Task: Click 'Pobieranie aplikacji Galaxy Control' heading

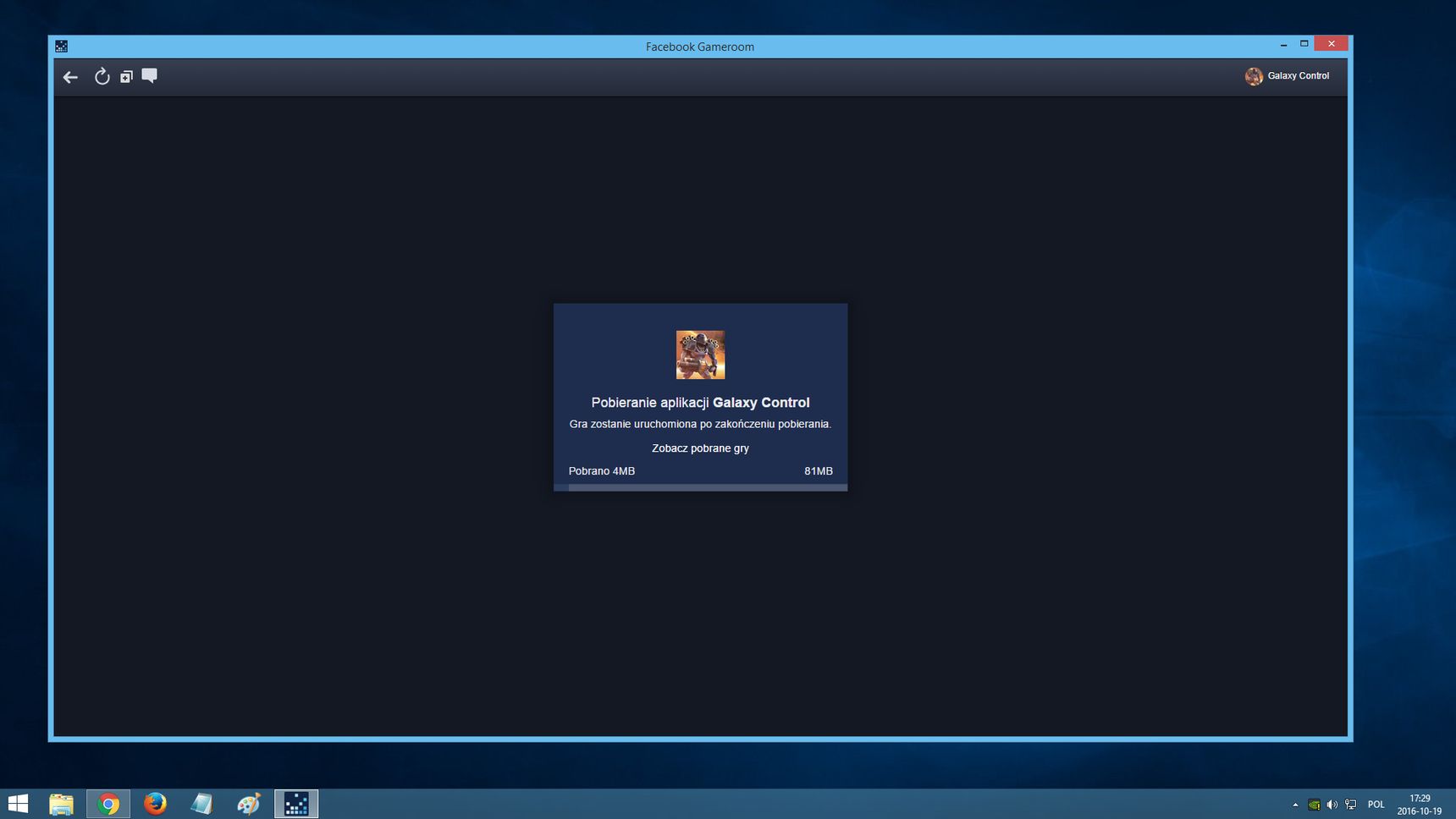Action: point(700,403)
